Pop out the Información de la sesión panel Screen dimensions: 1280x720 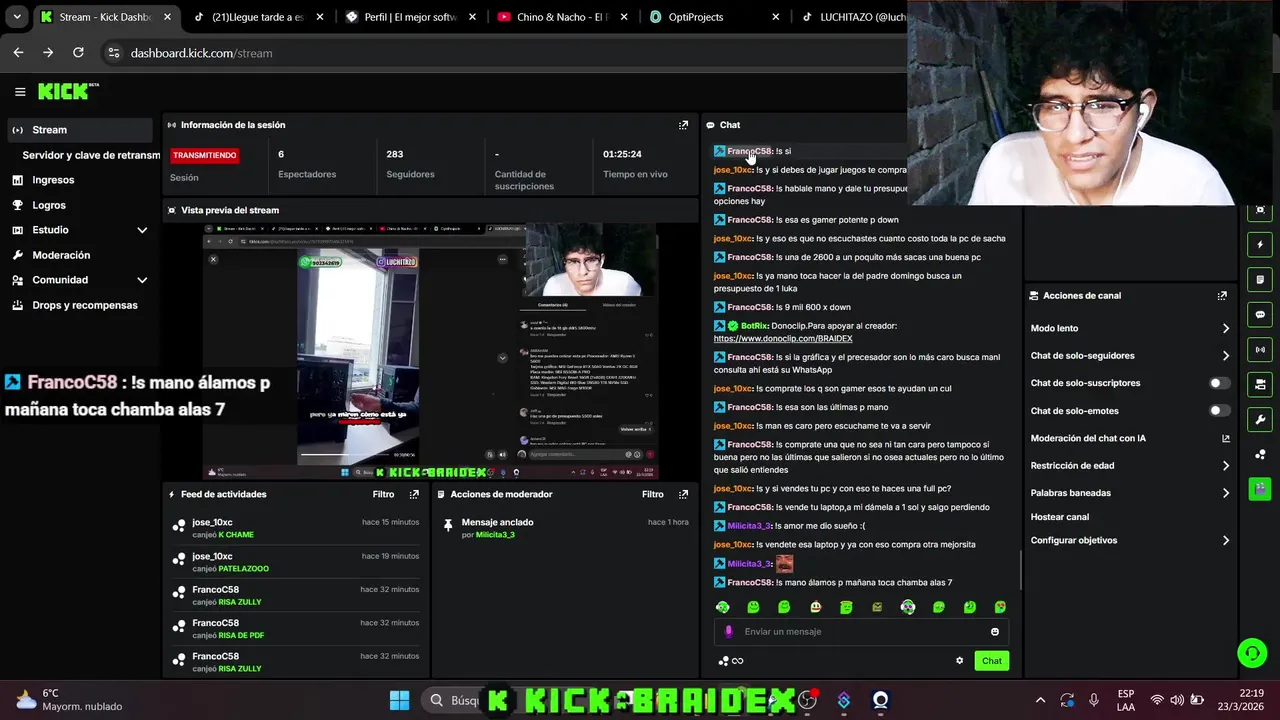coord(683,125)
